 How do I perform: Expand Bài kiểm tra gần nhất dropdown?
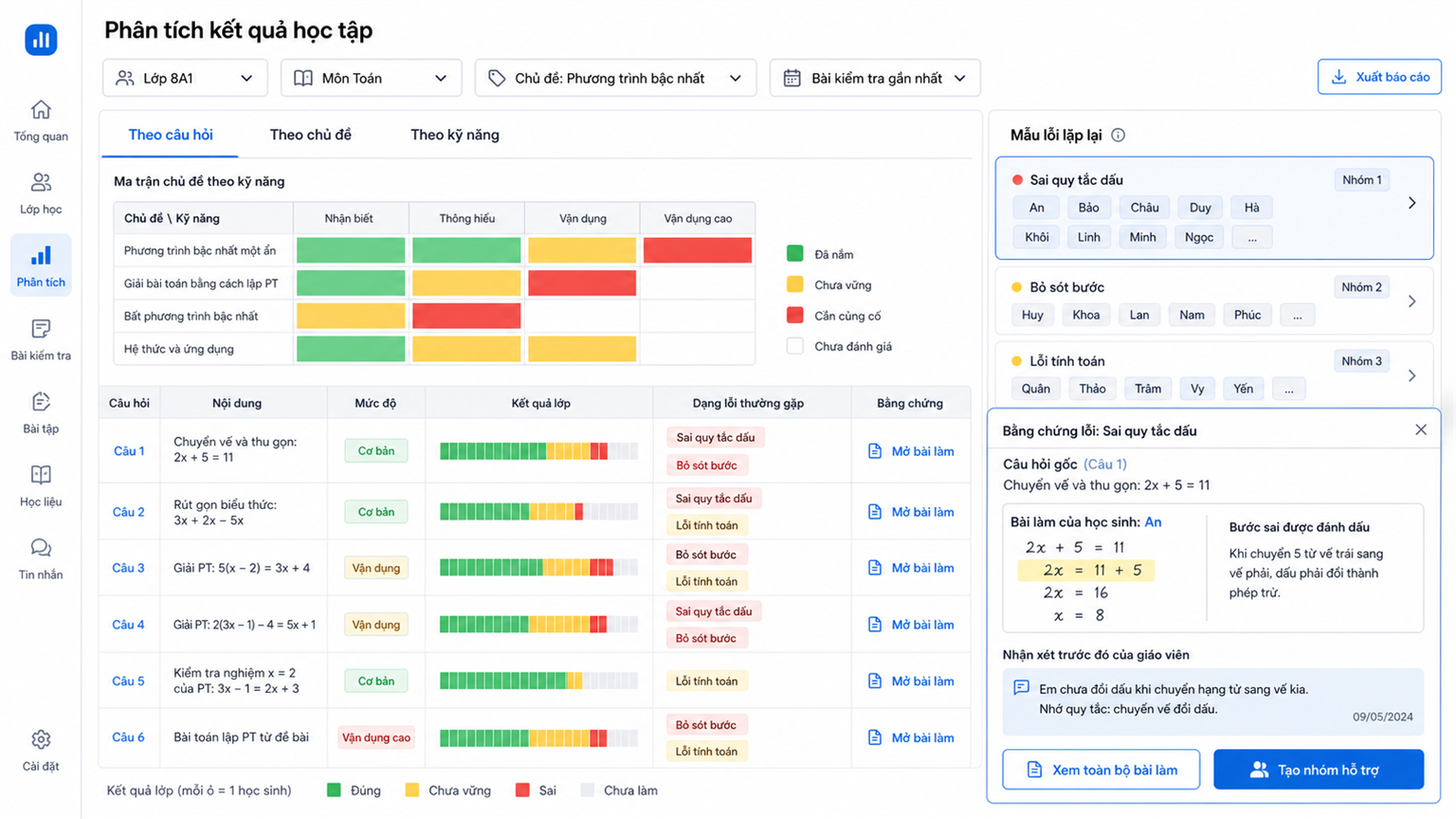[x=875, y=78]
